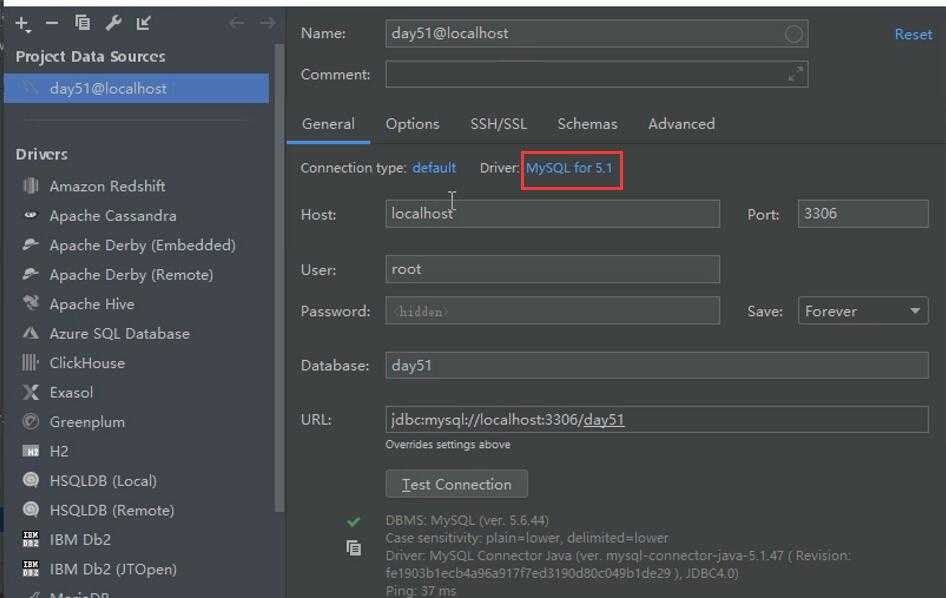
Task: Click the JDBC URL field
Action: pos(657,419)
